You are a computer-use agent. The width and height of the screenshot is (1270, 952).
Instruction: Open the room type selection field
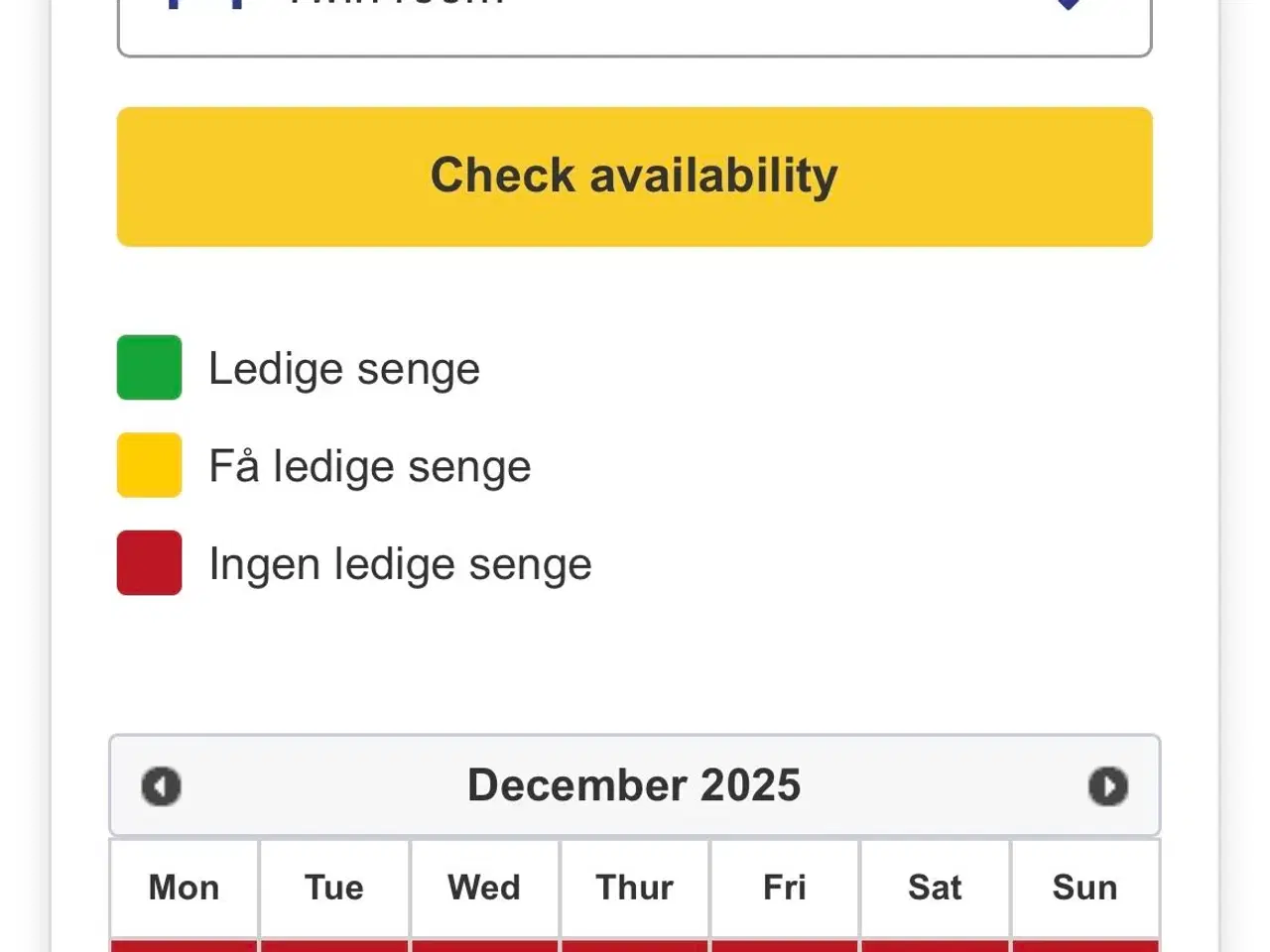coord(635,25)
